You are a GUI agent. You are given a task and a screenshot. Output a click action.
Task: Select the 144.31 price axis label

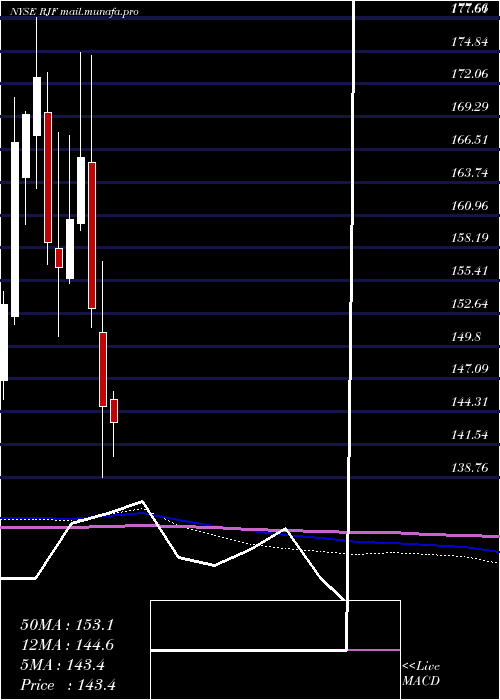[470, 402]
